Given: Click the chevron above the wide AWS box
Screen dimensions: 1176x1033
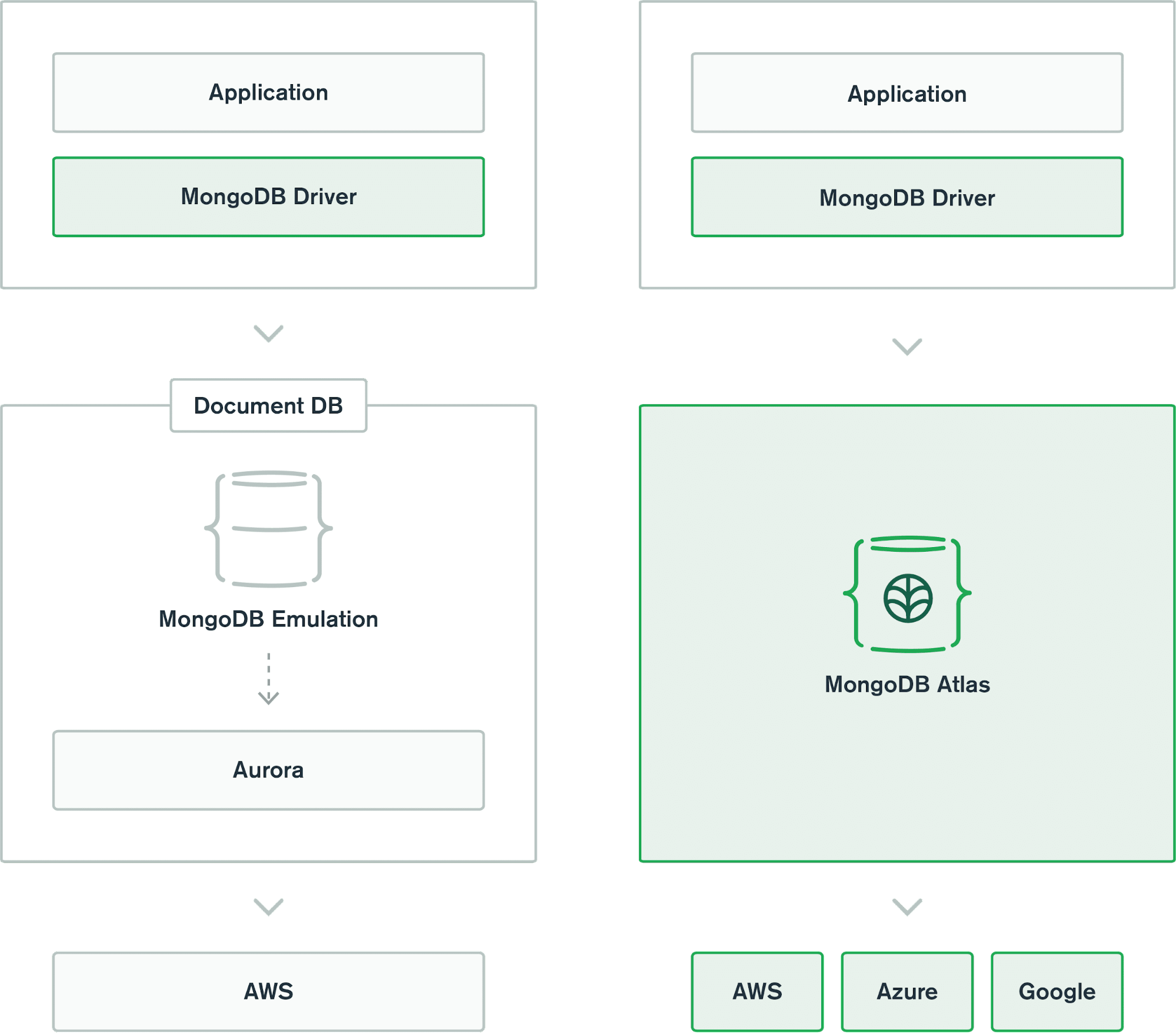Looking at the screenshot, I should pyautogui.click(x=268, y=907).
